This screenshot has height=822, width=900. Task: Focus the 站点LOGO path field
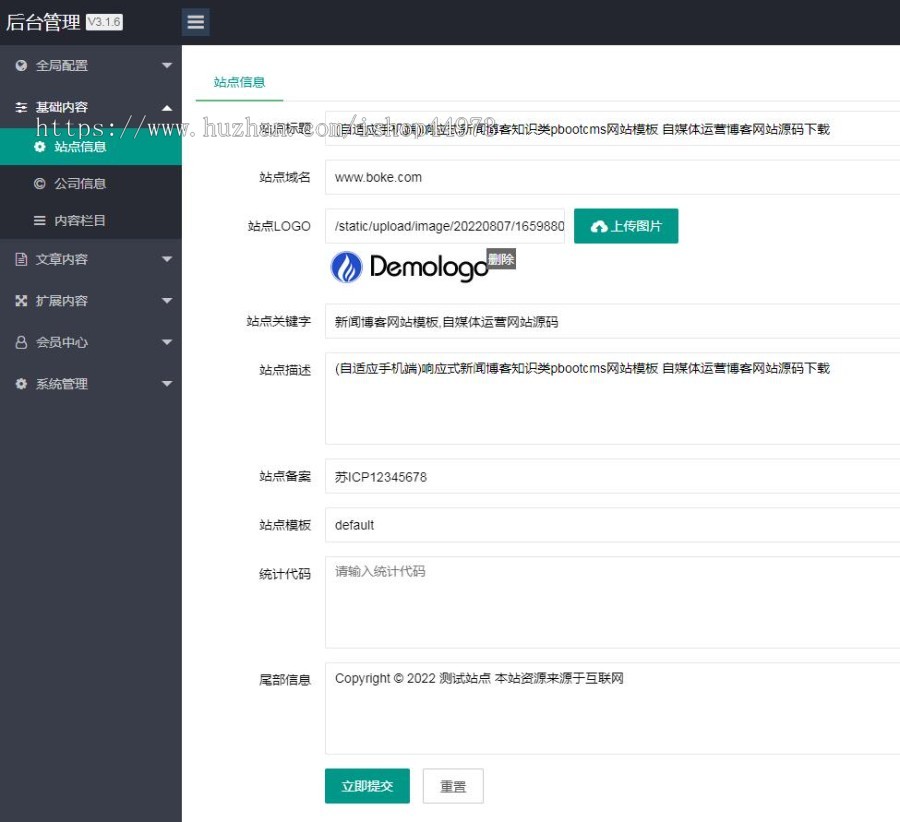(445, 226)
